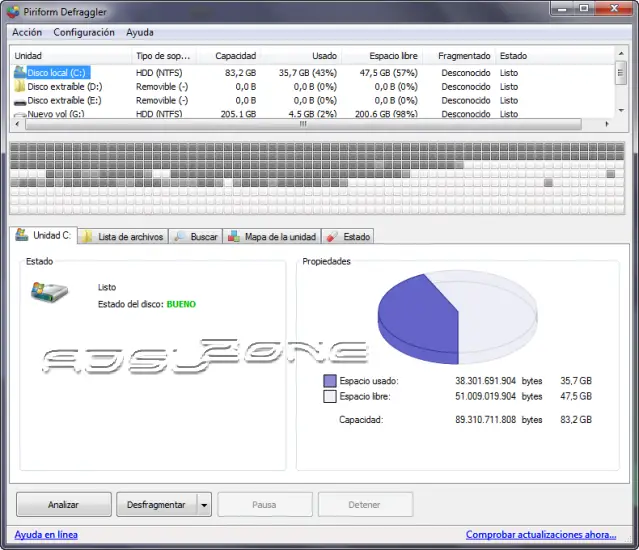Click the 47,5 GB (57%) free space cell
639x550 pixels.
[389, 73]
